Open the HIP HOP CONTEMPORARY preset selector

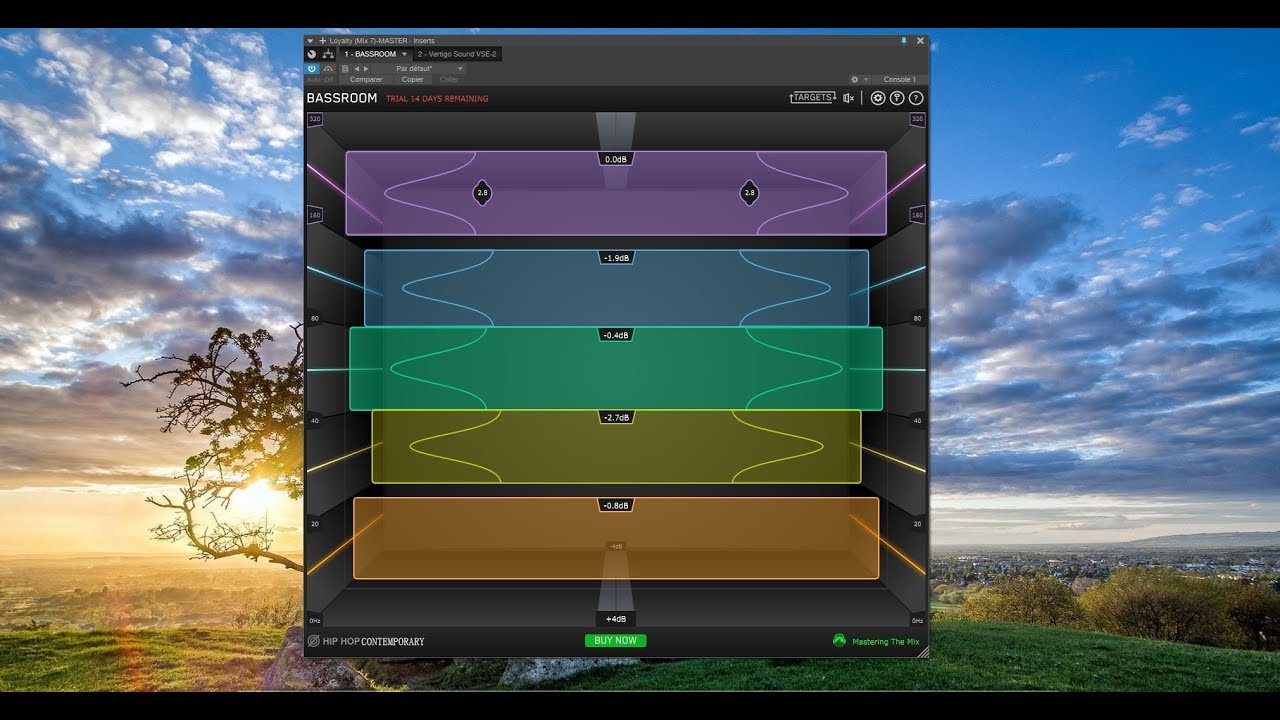click(x=373, y=641)
